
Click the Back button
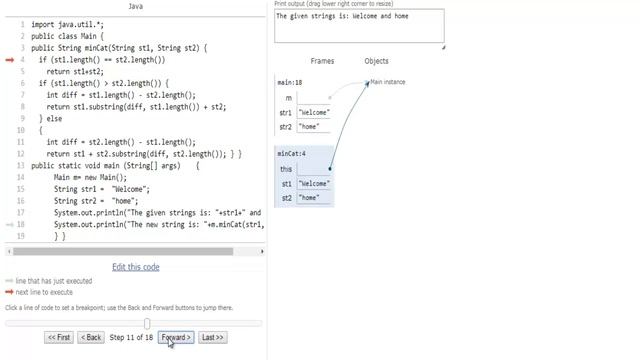[91, 337]
